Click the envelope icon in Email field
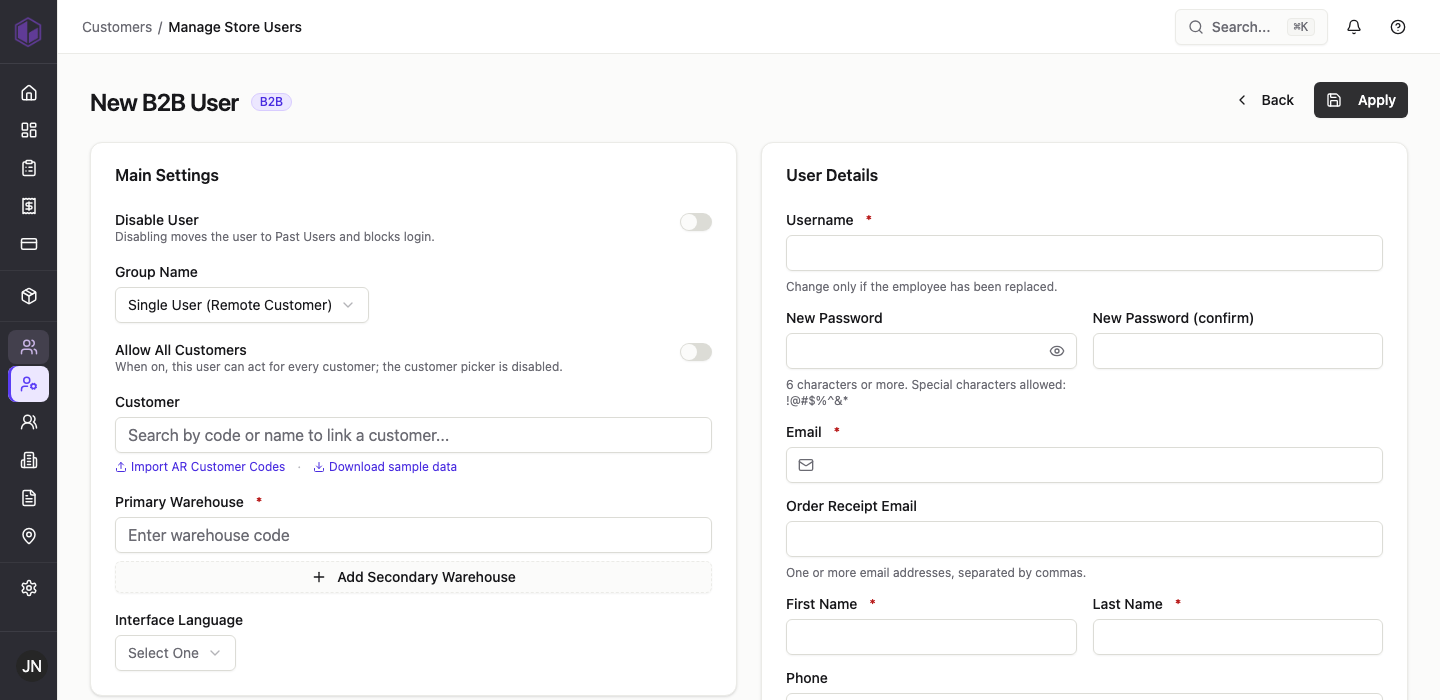This screenshot has height=700, width=1440. [x=806, y=465]
